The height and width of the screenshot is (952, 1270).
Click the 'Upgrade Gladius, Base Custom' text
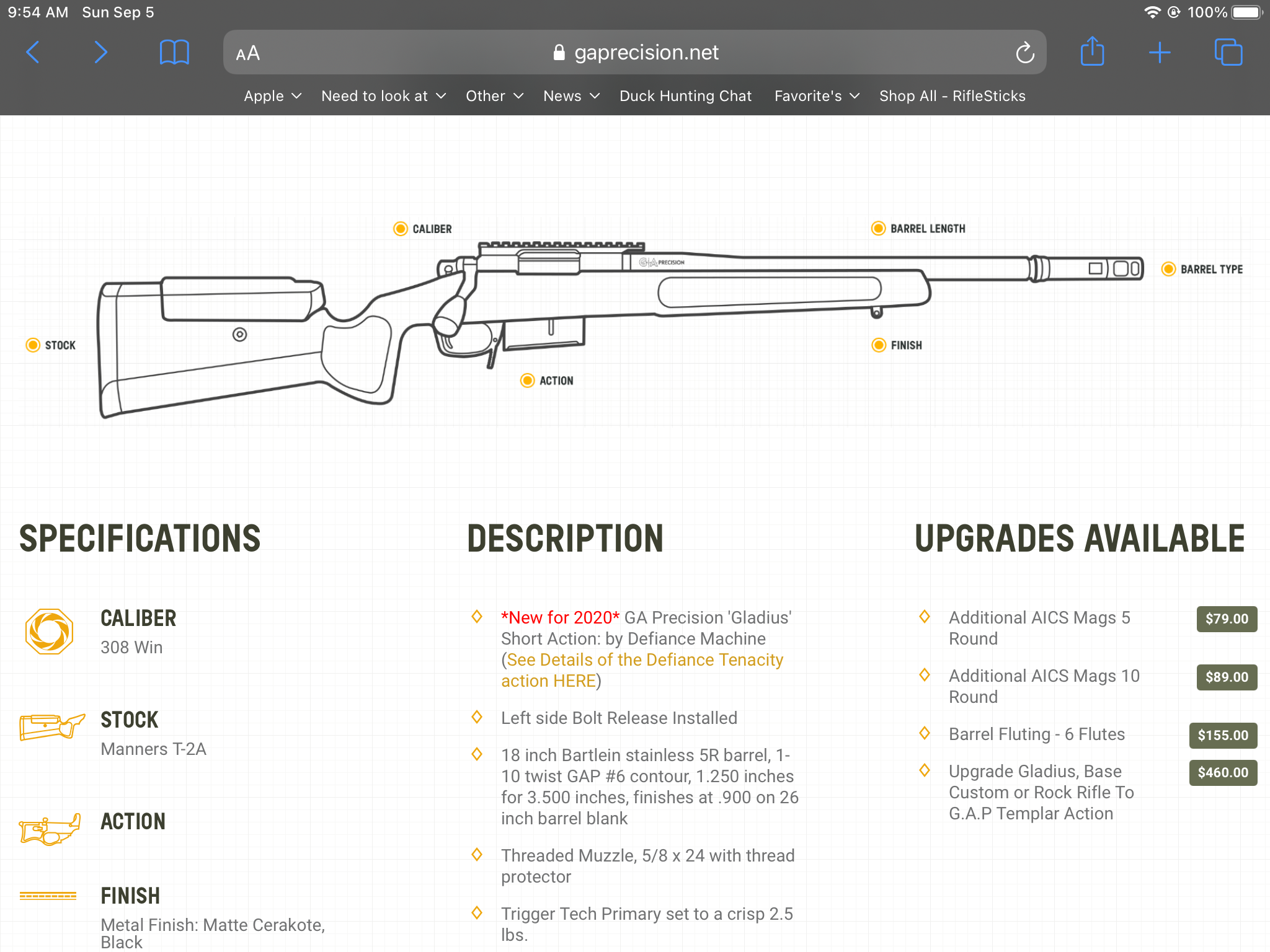tap(1041, 792)
